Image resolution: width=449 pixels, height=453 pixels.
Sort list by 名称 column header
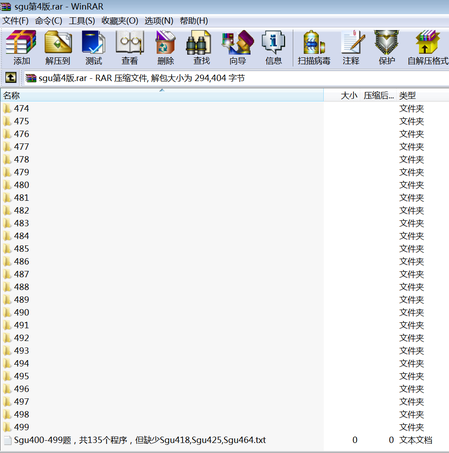(x=162, y=96)
